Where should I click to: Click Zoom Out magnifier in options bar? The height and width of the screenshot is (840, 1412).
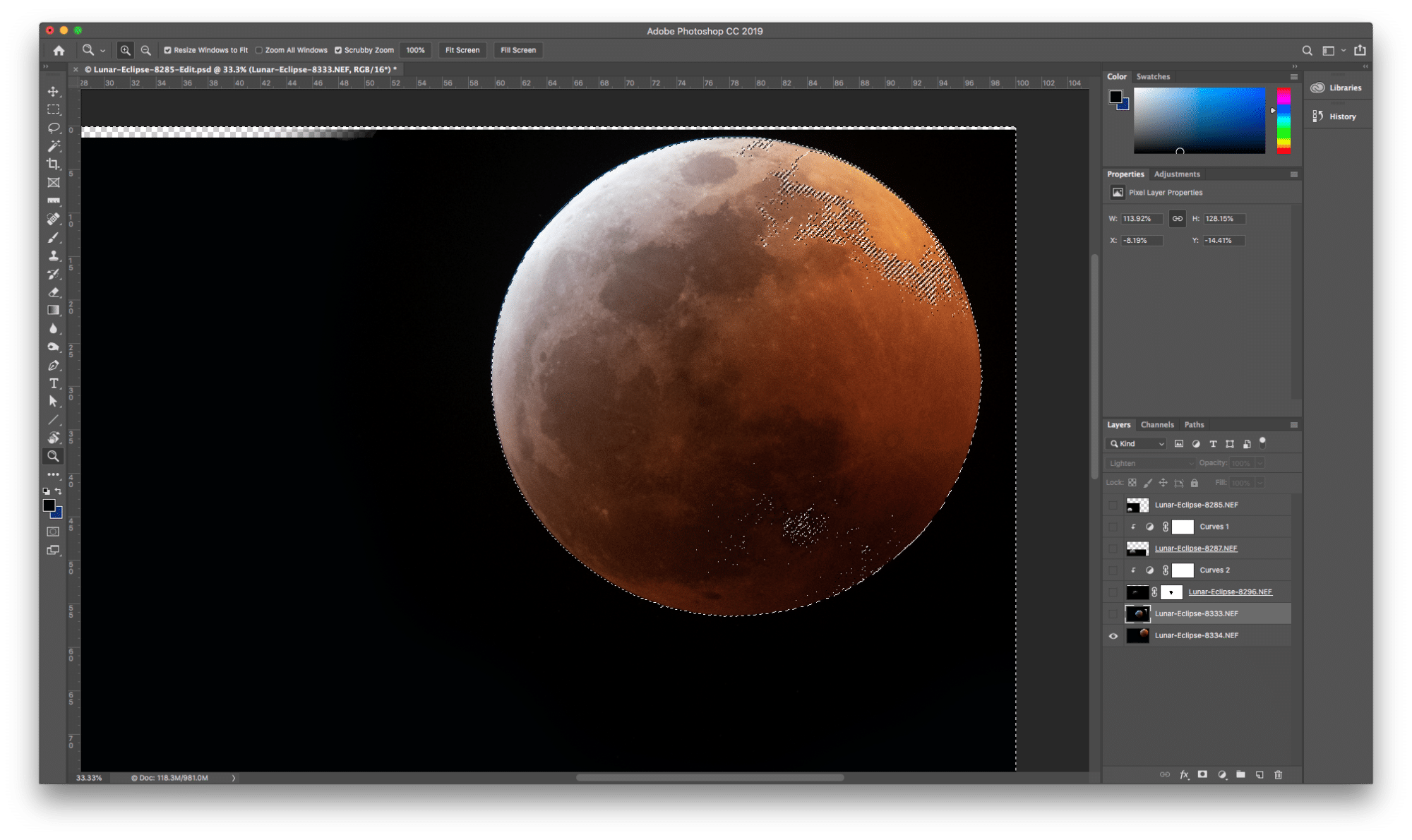pos(145,50)
